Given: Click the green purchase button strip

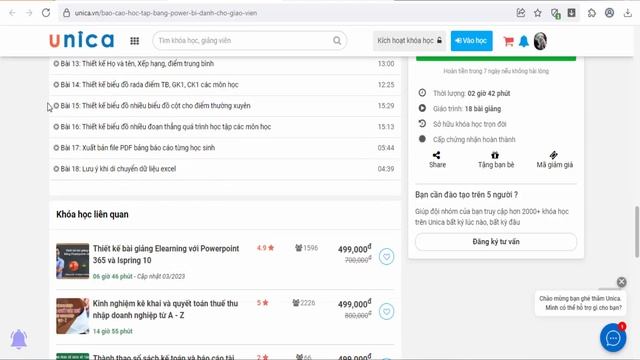Looking at the screenshot, I should click(x=496, y=59).
